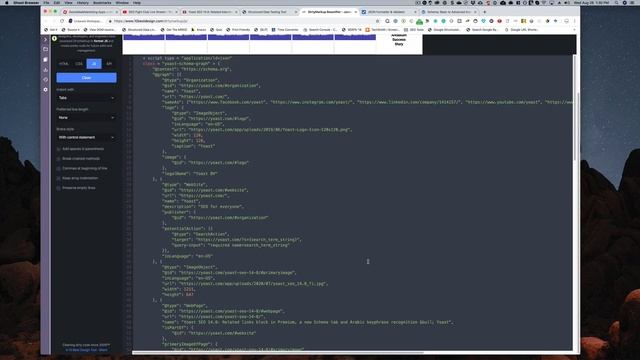The width and height of the screenshot is (640, 360).
Task: Open the File menu in menu bar
Action: click(47, 2)
